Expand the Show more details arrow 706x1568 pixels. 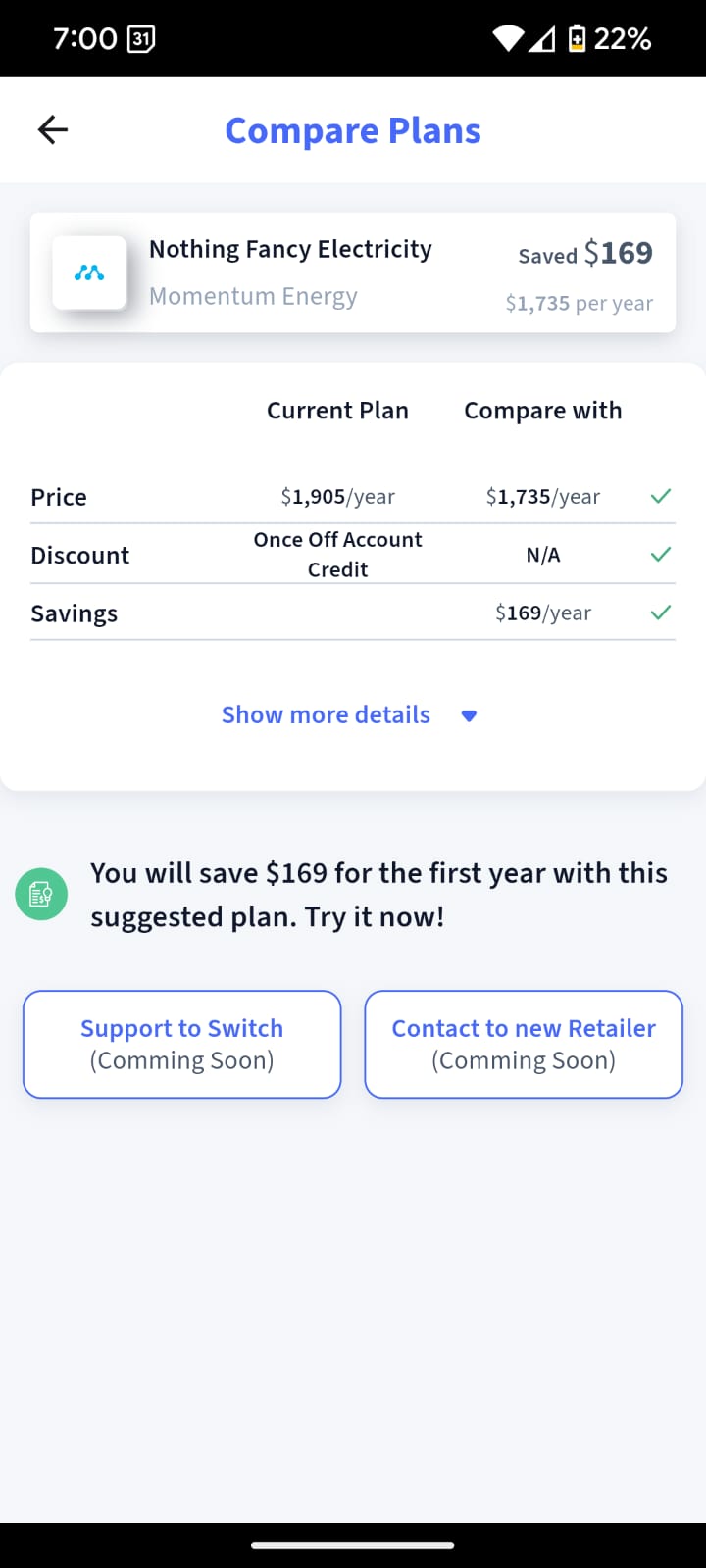469,716
